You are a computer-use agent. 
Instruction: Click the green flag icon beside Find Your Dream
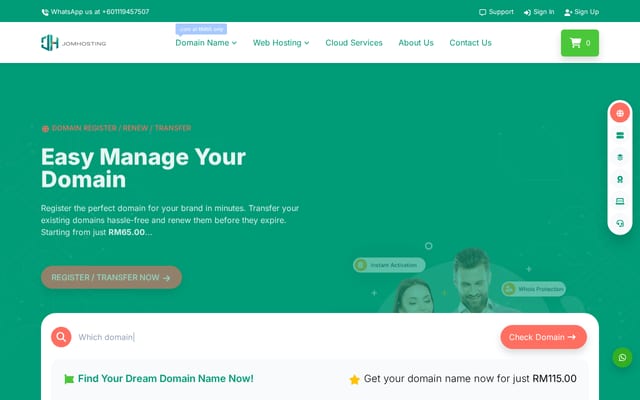pos(69,379)
